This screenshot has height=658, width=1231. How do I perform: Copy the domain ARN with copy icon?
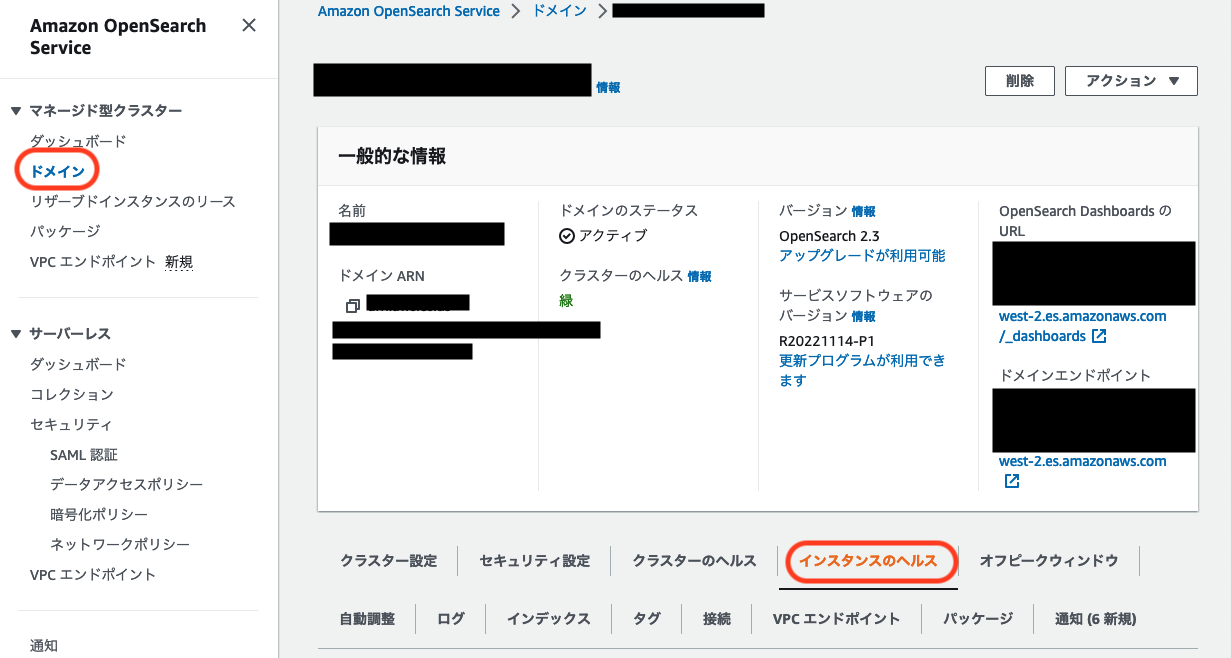tap(352, 305)
